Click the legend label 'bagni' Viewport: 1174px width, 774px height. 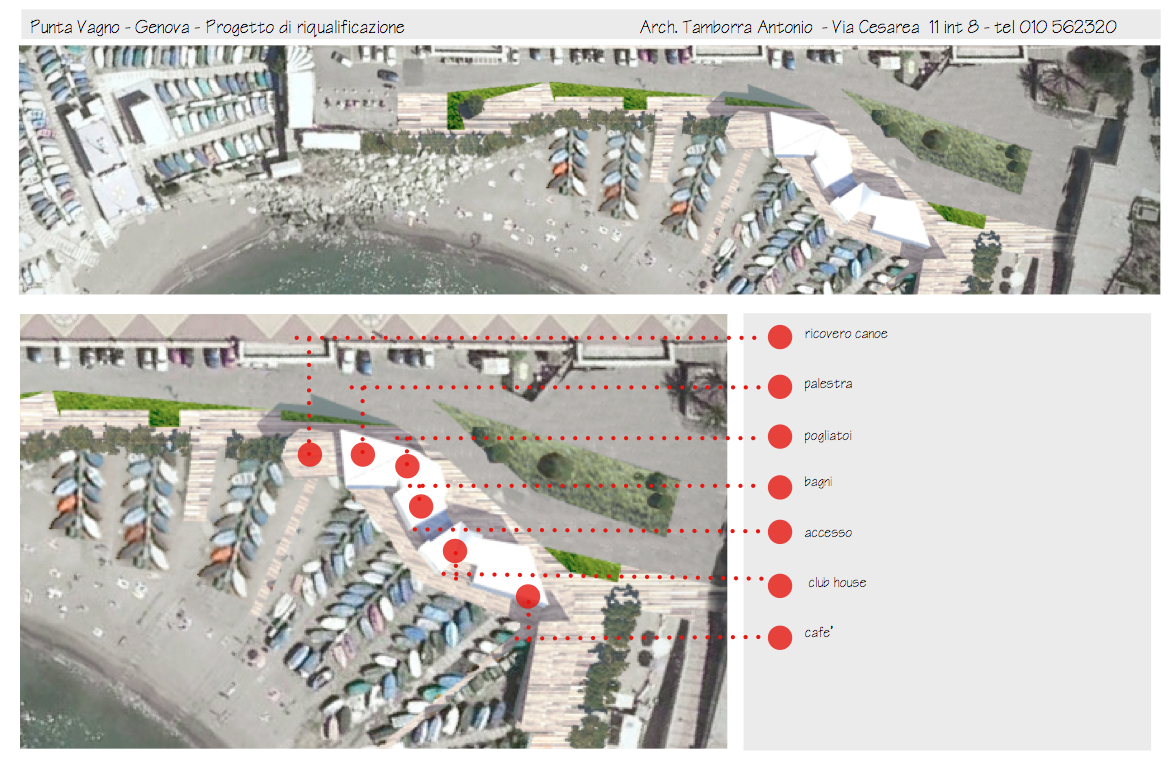[x=818, y=482]
